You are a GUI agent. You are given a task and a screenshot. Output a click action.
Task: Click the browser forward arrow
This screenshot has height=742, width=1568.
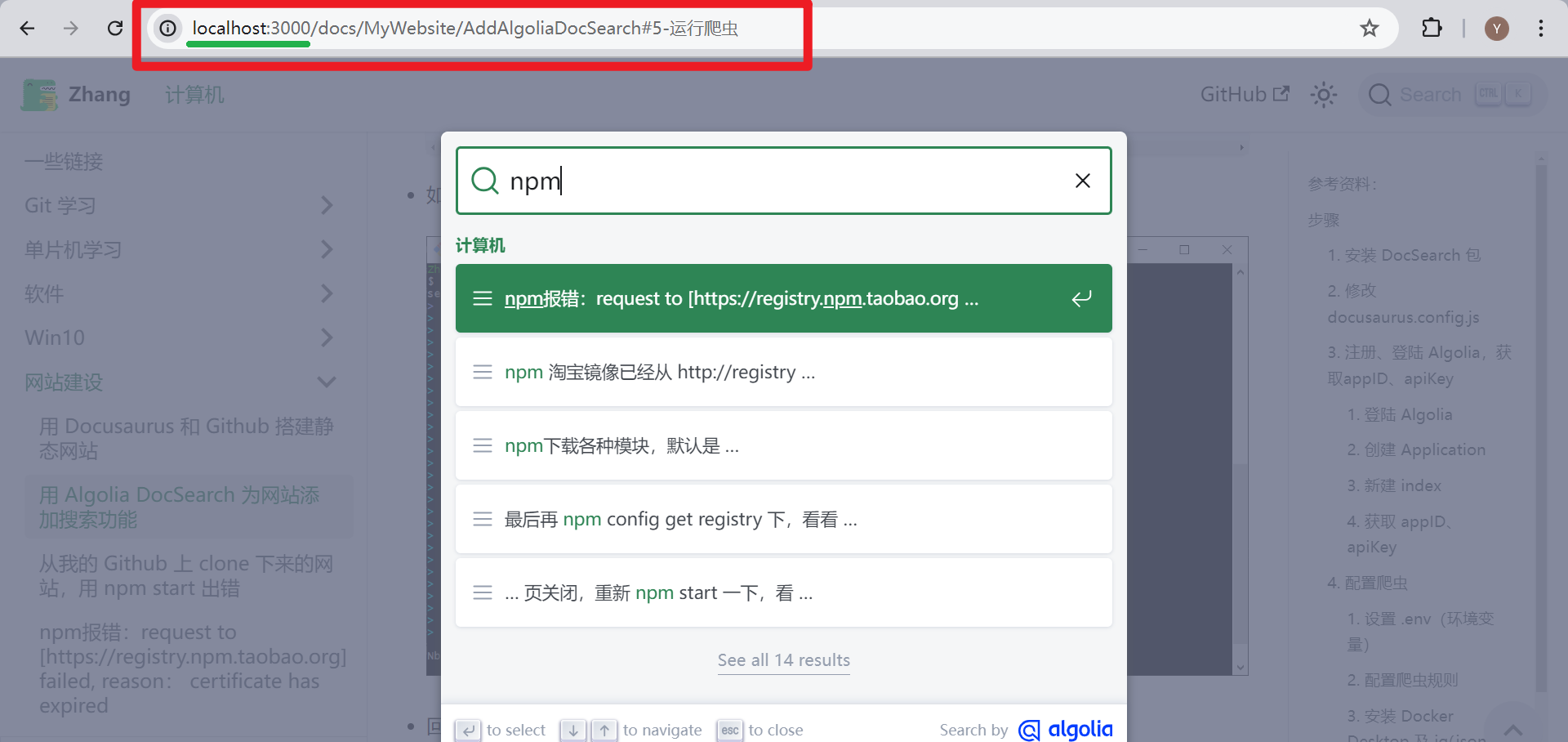click(71, 29)
